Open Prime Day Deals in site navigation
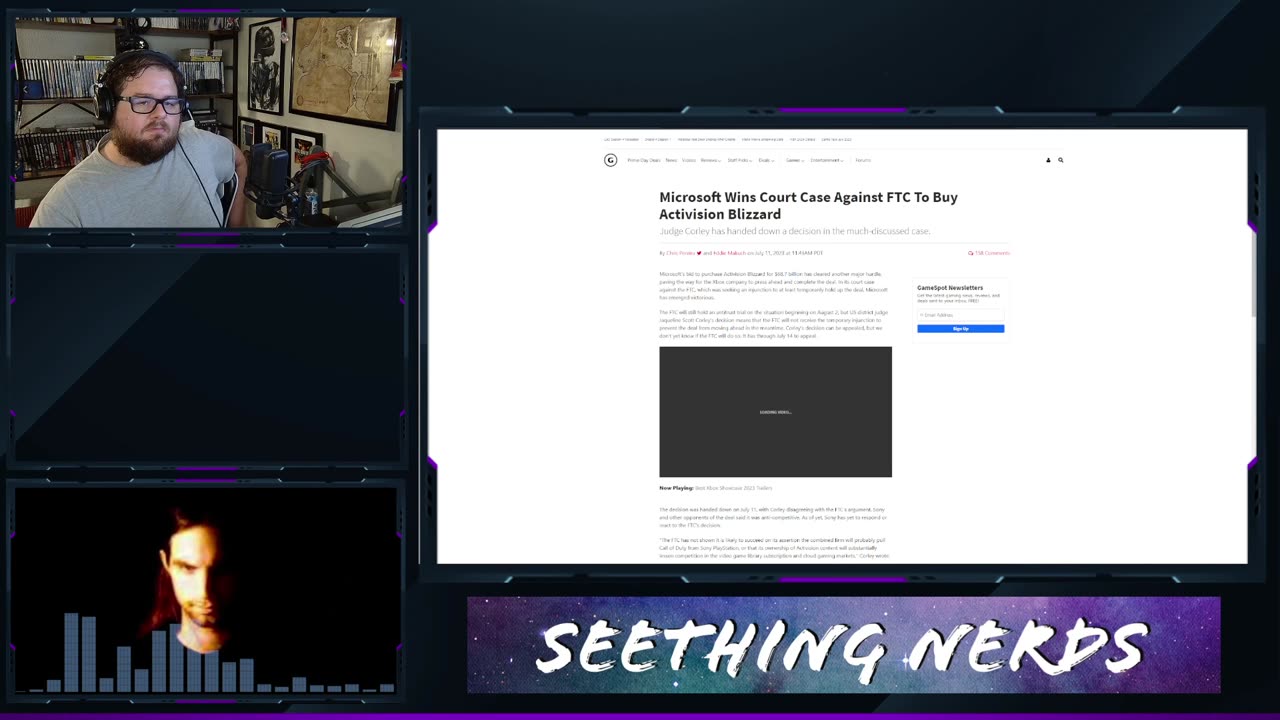Image resolution: width=1280 pixels, height=720 pixels. tap(644, 160)
